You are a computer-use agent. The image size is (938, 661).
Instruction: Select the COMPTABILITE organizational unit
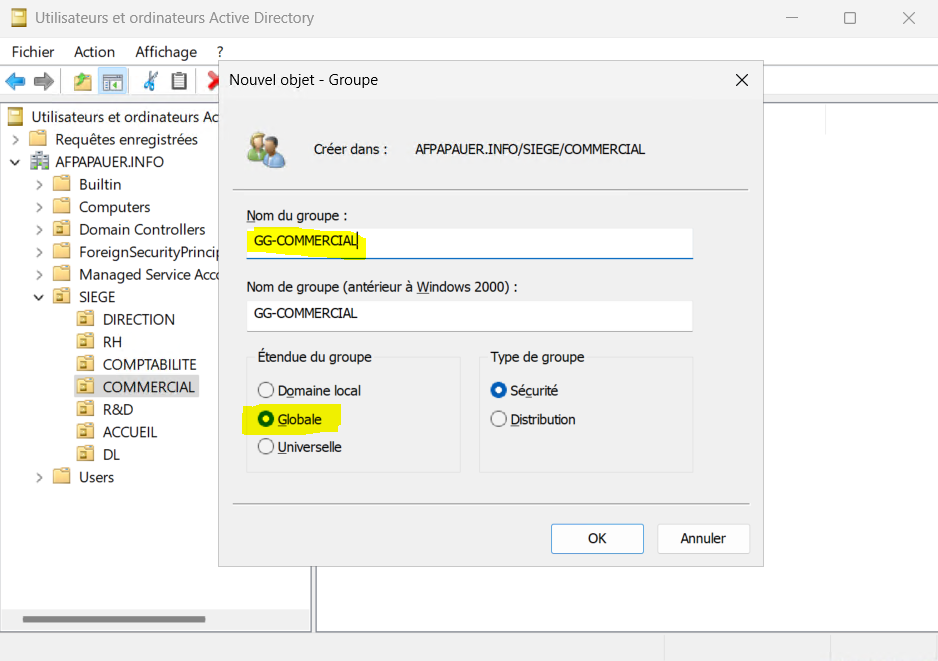point(149,364)
